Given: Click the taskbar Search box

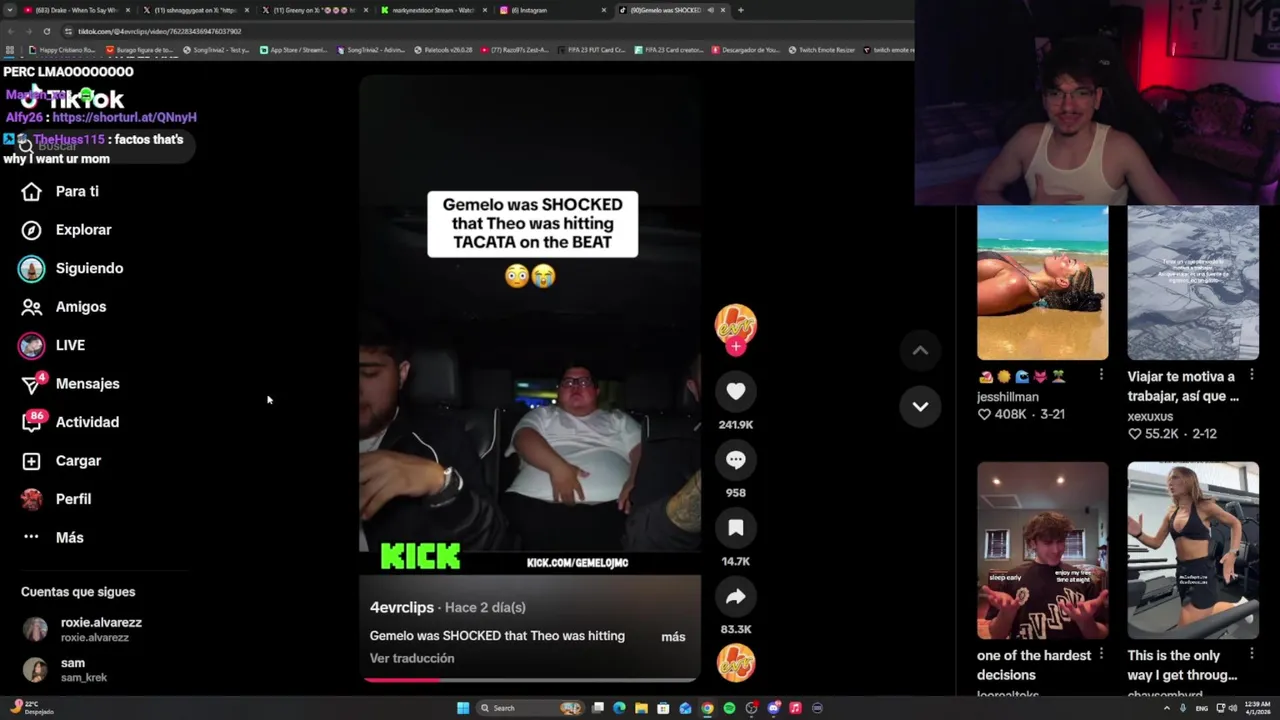Looking at the screenshot, I should 530,708.
